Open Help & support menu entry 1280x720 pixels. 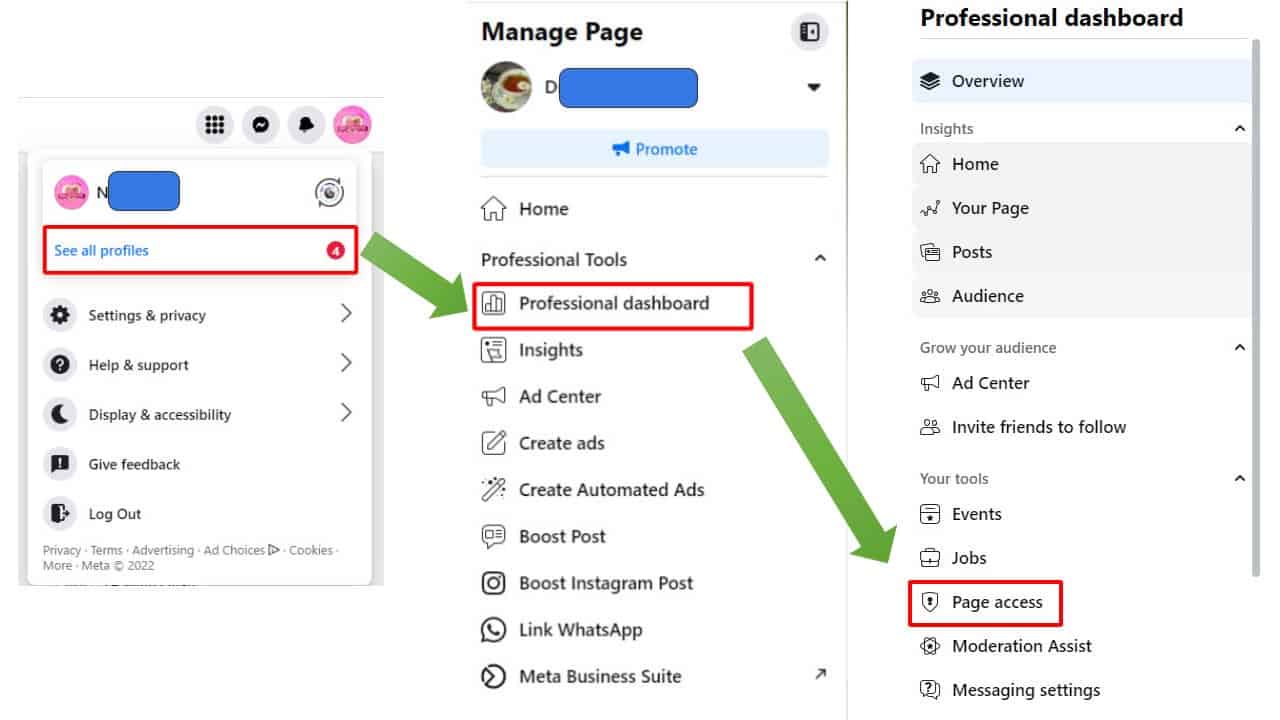point(200,365)
